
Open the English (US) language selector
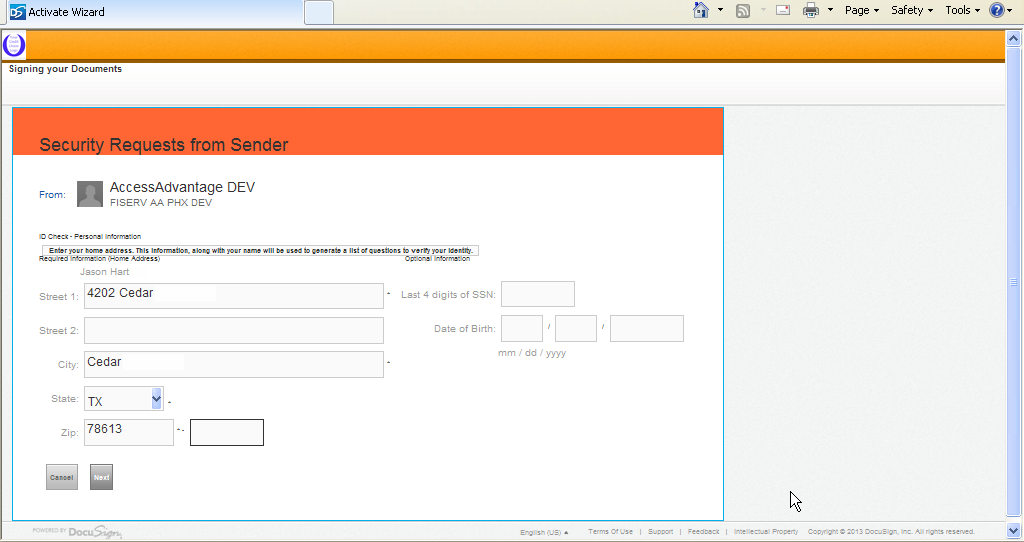[x=544, y=532]
